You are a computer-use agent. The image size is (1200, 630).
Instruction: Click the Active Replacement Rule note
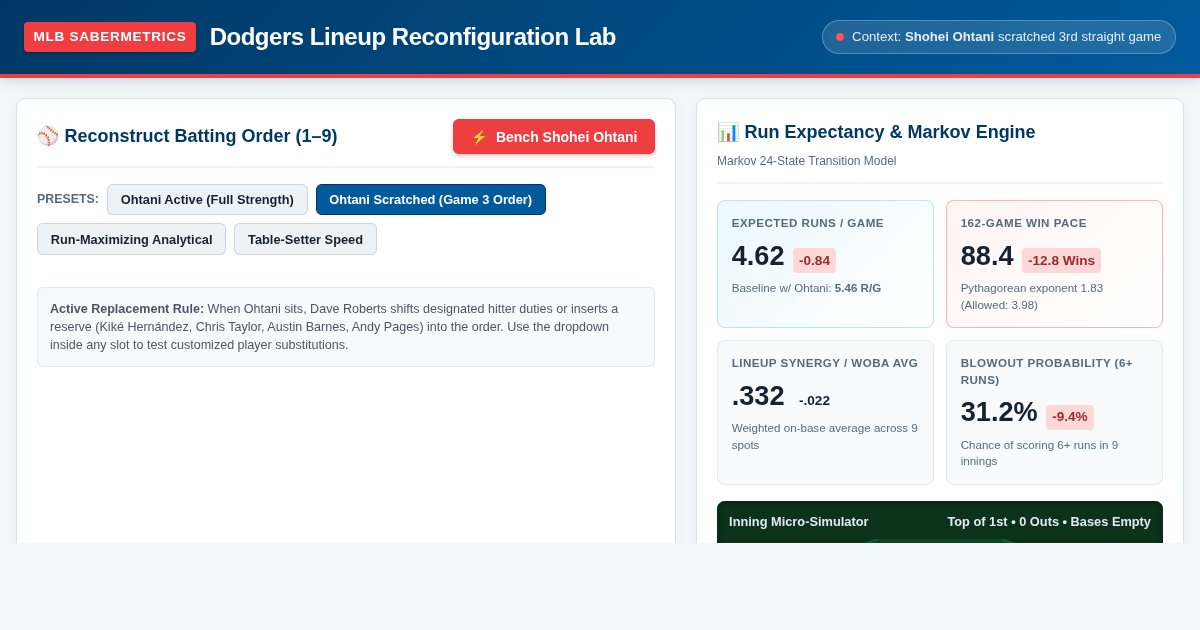pyautogui.click(x=346, y=327)
